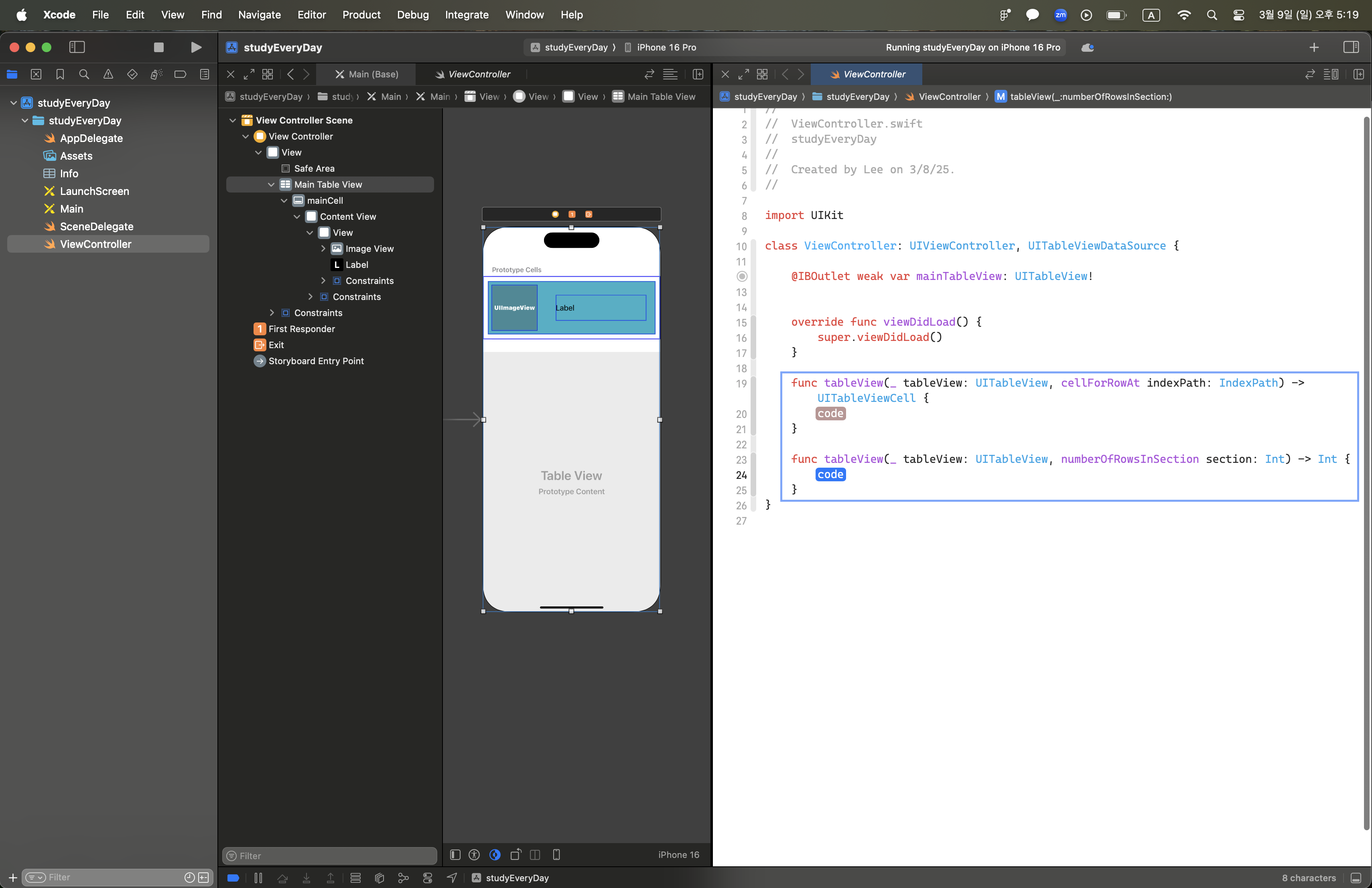The width and height of the screenshot is (1372, 888).
Task: Collapse the Main Table View row
Action: coord(272,184)
